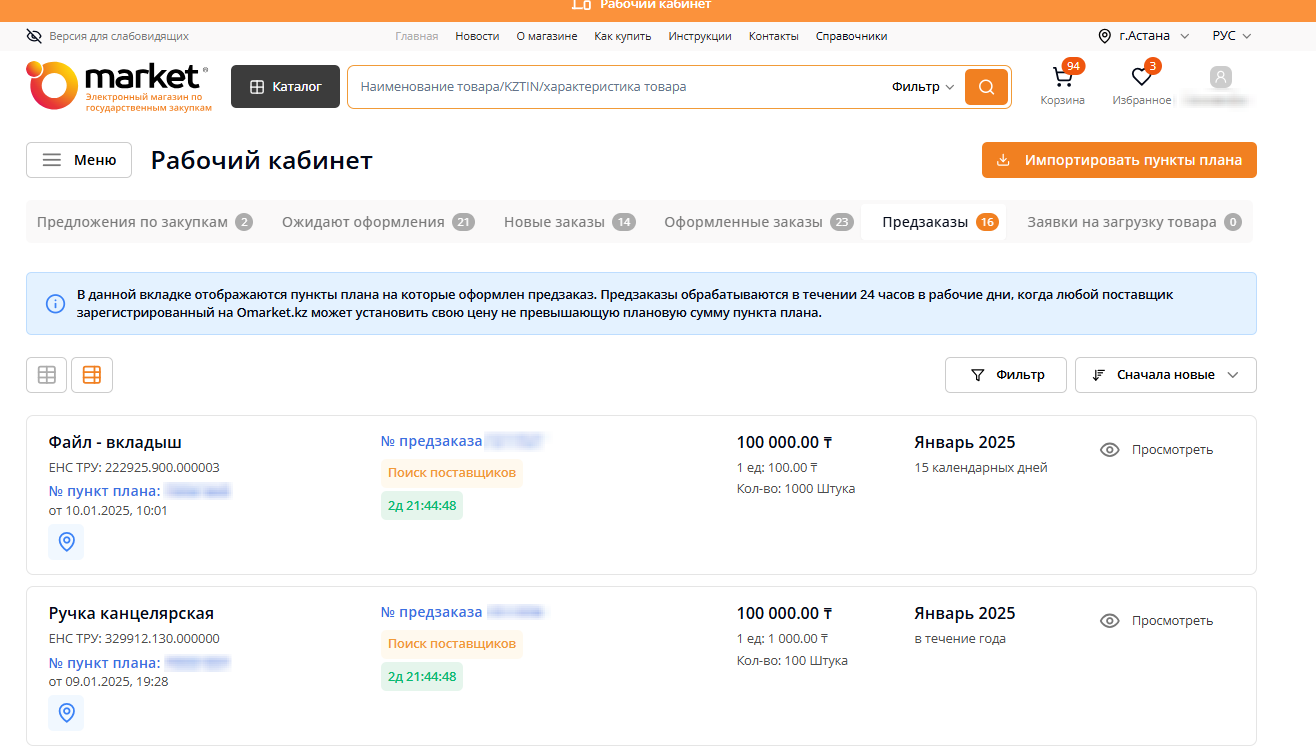Screen dimensions: 1316x754
Task: Open the Каталог button
Action: click(285, 87)
